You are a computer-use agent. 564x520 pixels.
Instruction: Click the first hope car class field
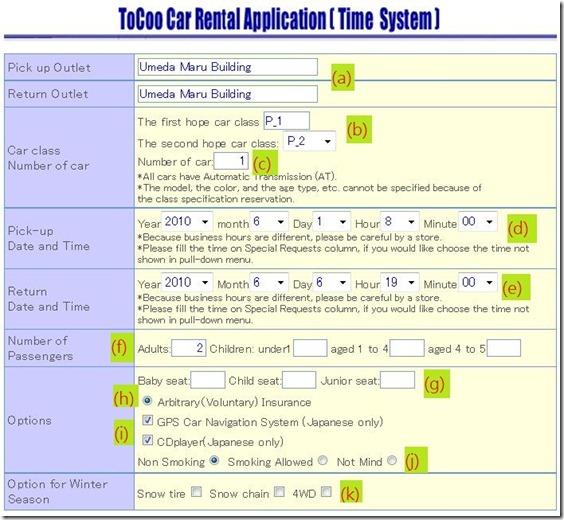point(286,121)
